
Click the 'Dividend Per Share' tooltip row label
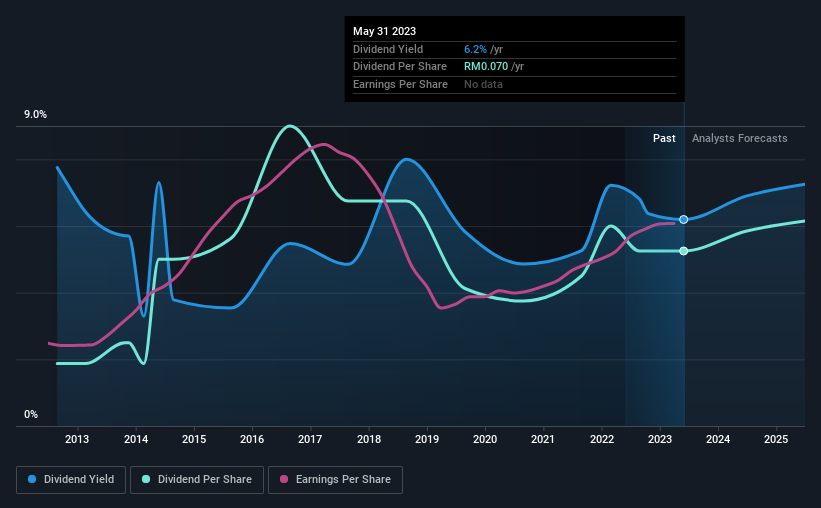click(400, 67)
